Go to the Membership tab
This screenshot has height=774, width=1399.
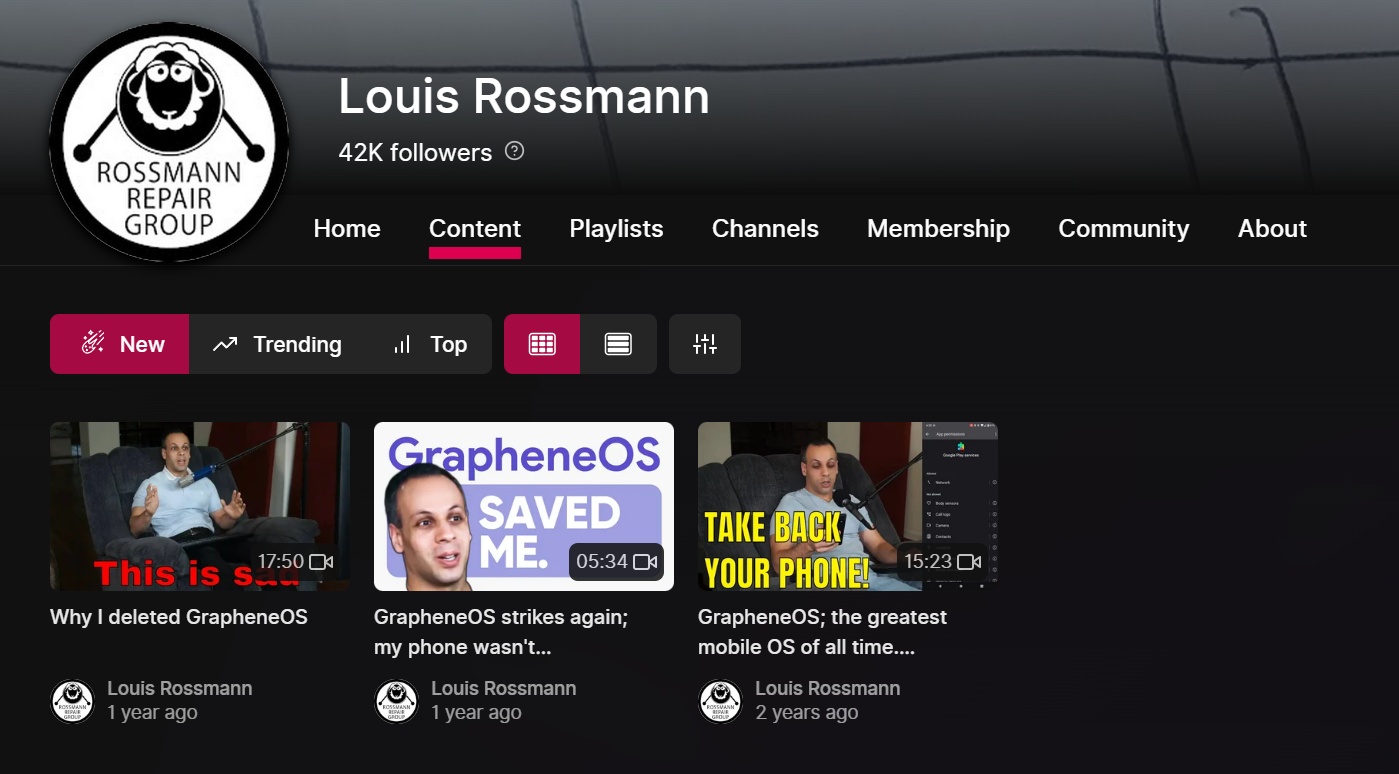938,229
